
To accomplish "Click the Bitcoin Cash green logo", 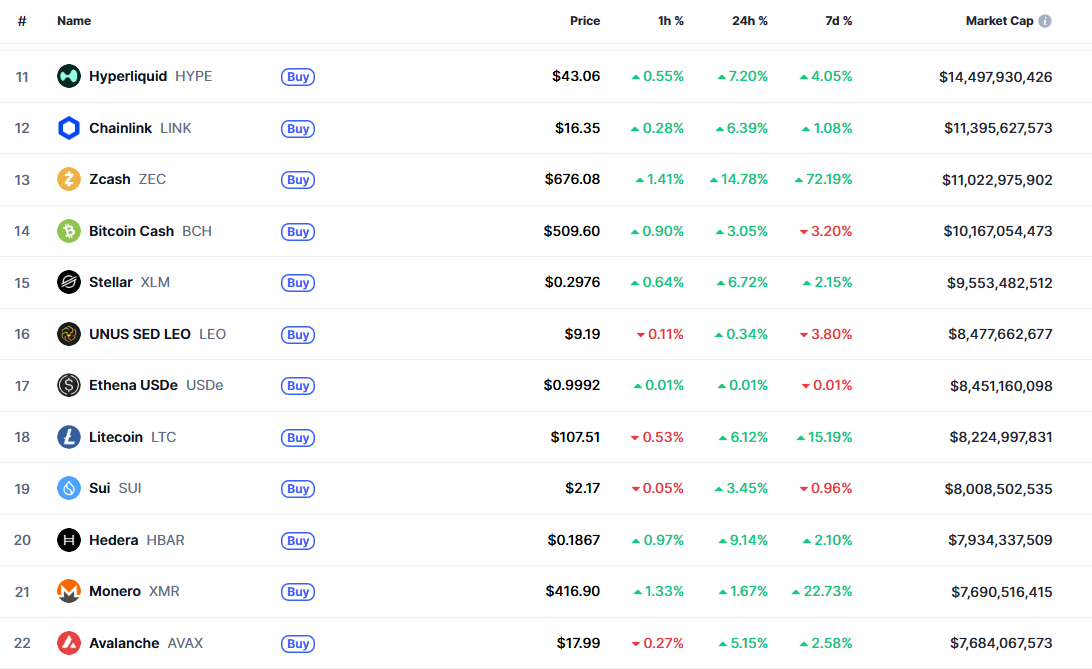I will tap(69, 231).
